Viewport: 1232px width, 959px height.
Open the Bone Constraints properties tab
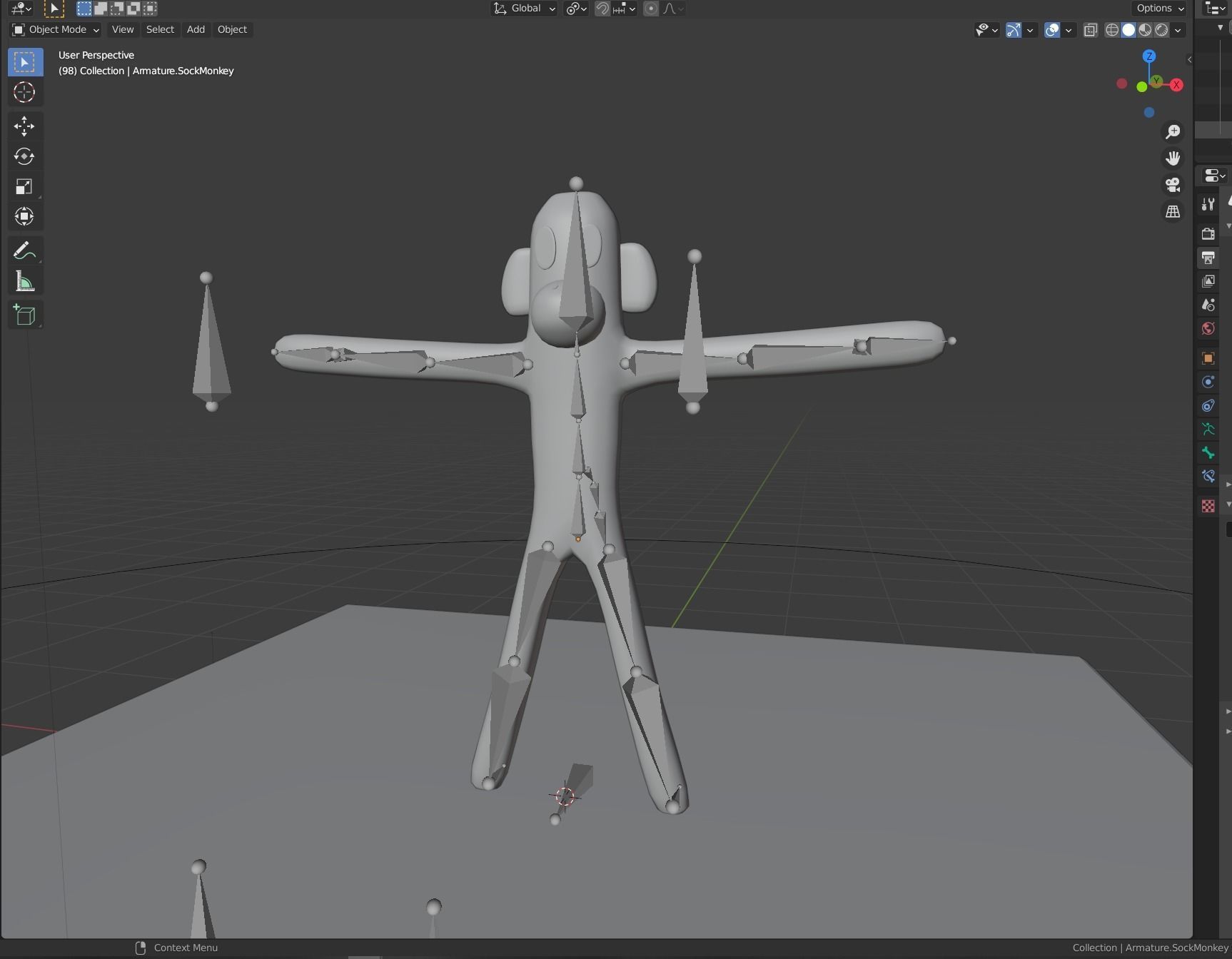[x=1208, y=477]
